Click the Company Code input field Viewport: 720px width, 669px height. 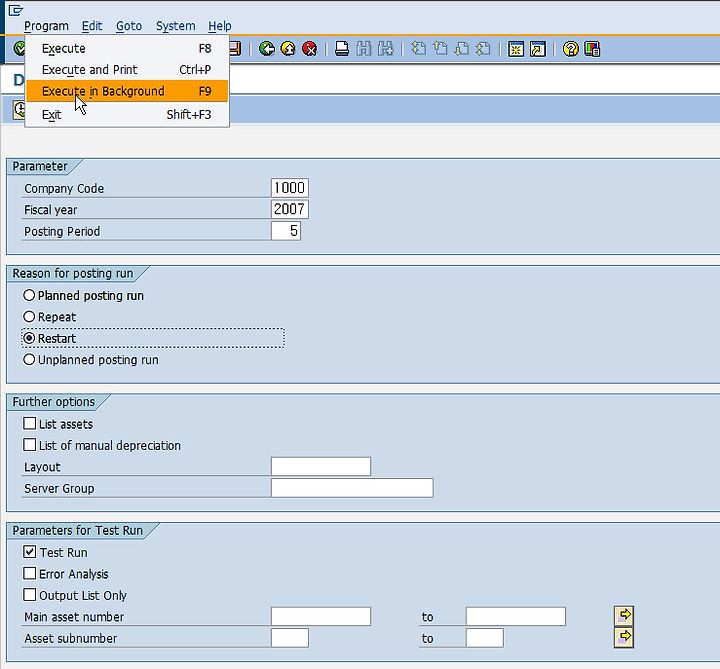click(290, 188)
